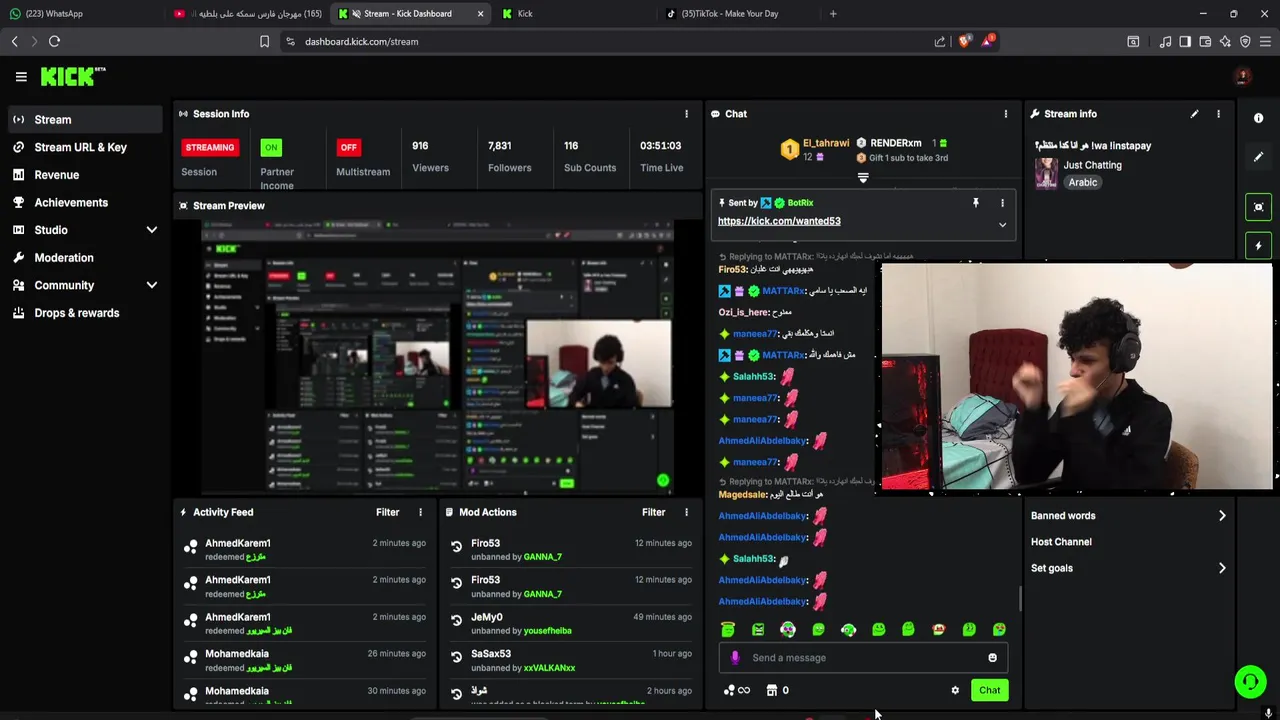Open the emoji picker in message box
The width and height of the screenshot is (1280, 720).
coord(992,658)
